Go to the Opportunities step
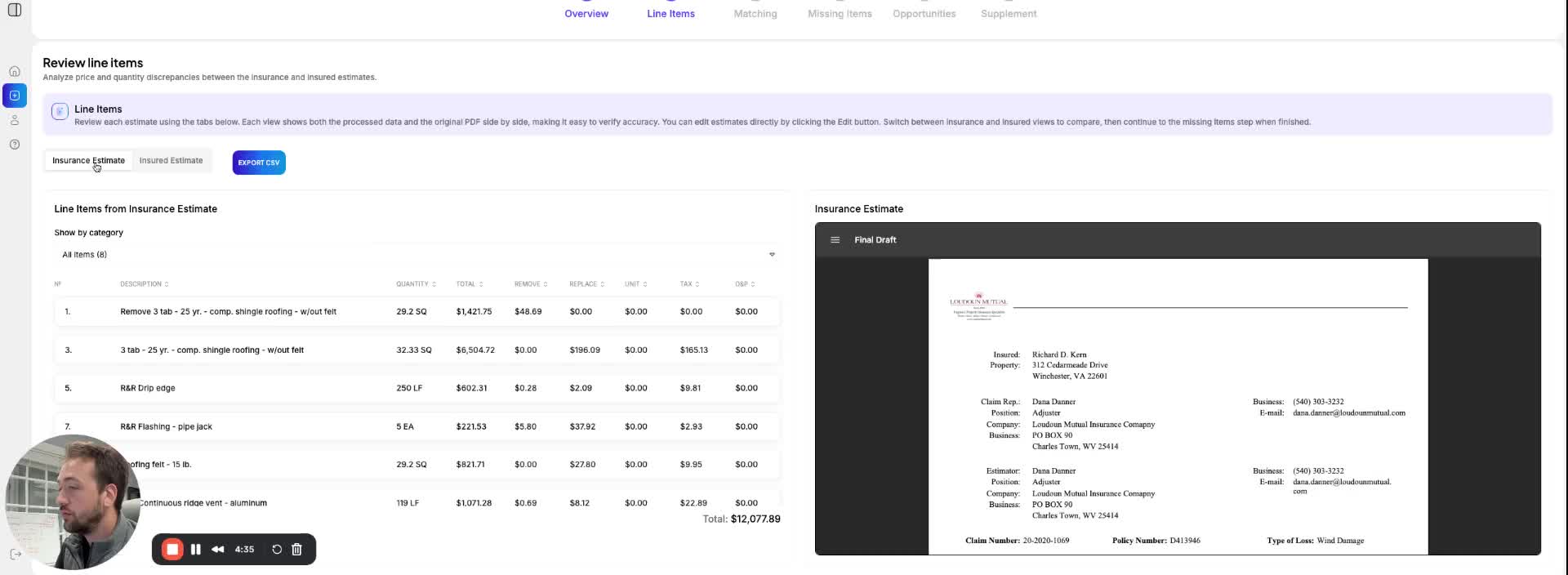1568x575 pixels. [924, 14]
